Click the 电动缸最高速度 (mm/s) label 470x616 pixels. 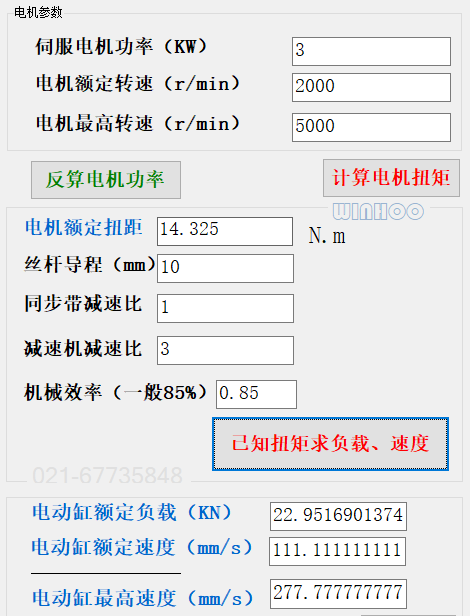point(143,598)
